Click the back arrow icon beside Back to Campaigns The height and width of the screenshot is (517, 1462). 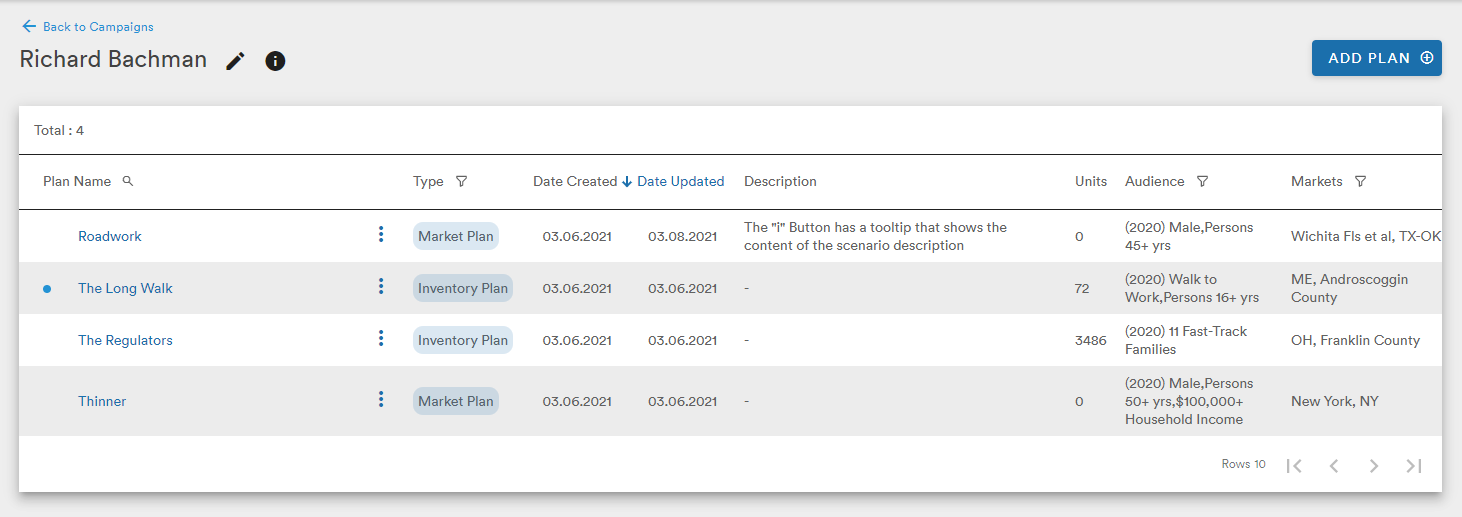[x=29, y=26]
